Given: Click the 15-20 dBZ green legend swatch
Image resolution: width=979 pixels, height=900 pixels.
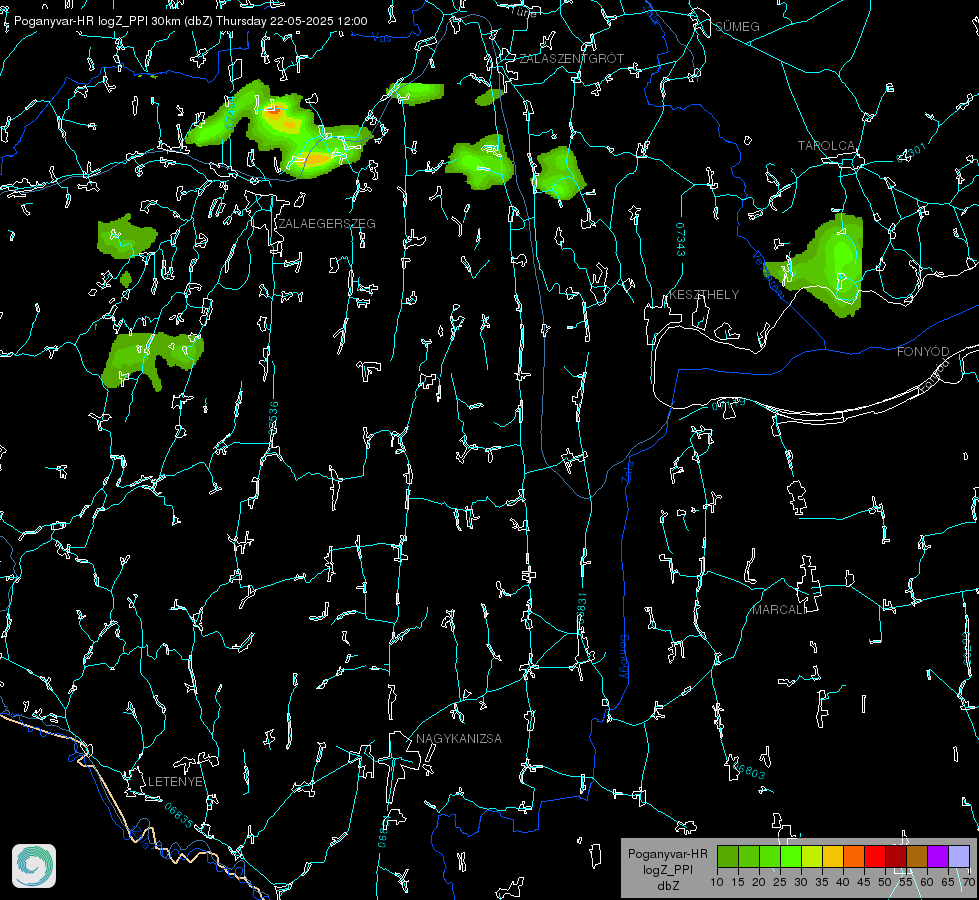Looking at the screenshot, I should click(749, 856).
